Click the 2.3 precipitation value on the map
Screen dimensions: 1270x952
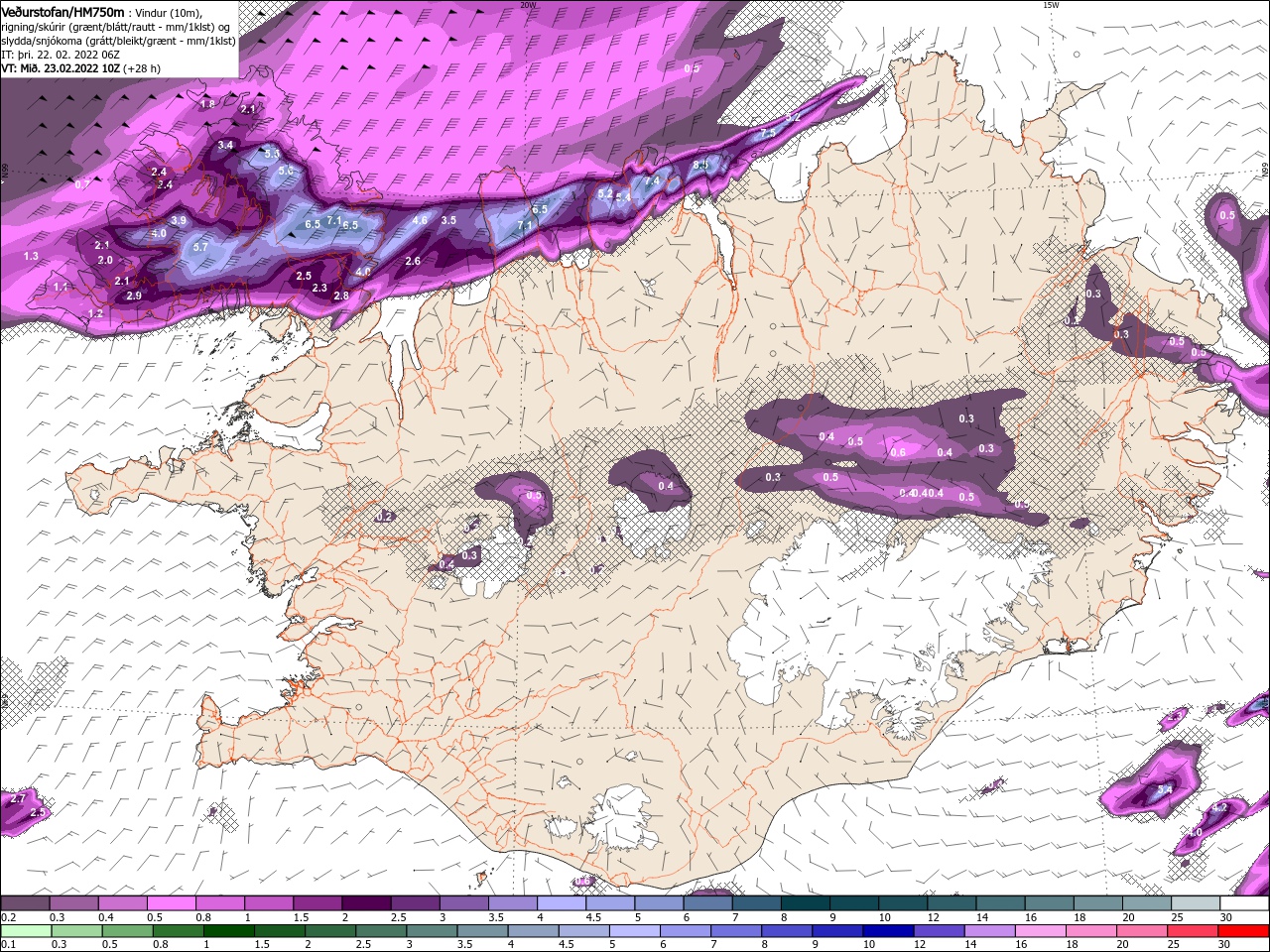(319, 288)
